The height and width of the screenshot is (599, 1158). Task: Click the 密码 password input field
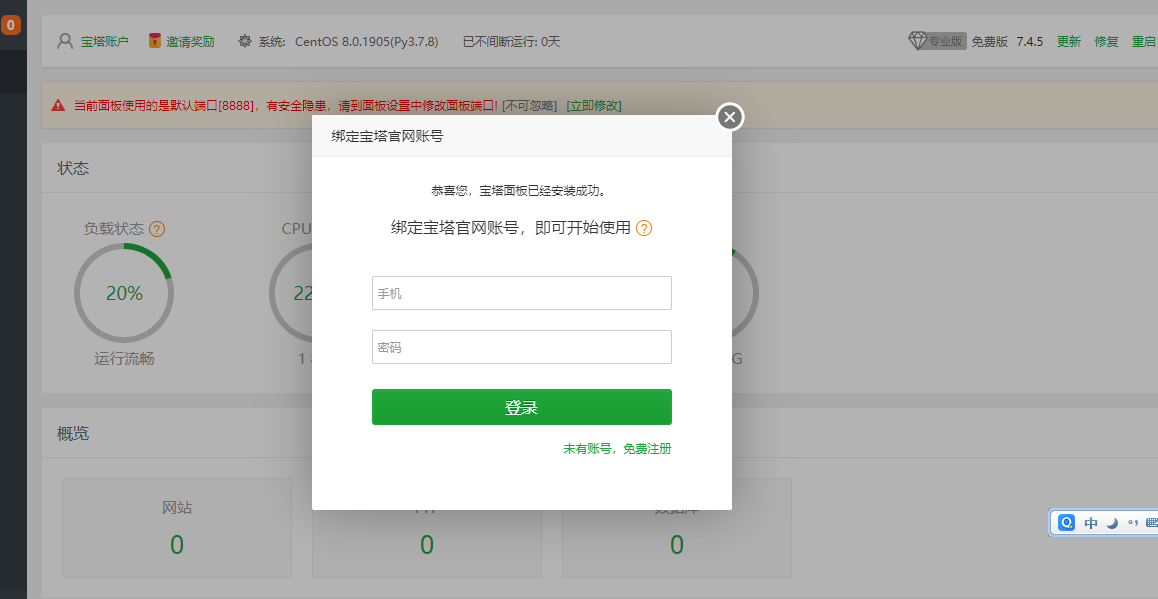pyautogui.click(x=521, y=347)
